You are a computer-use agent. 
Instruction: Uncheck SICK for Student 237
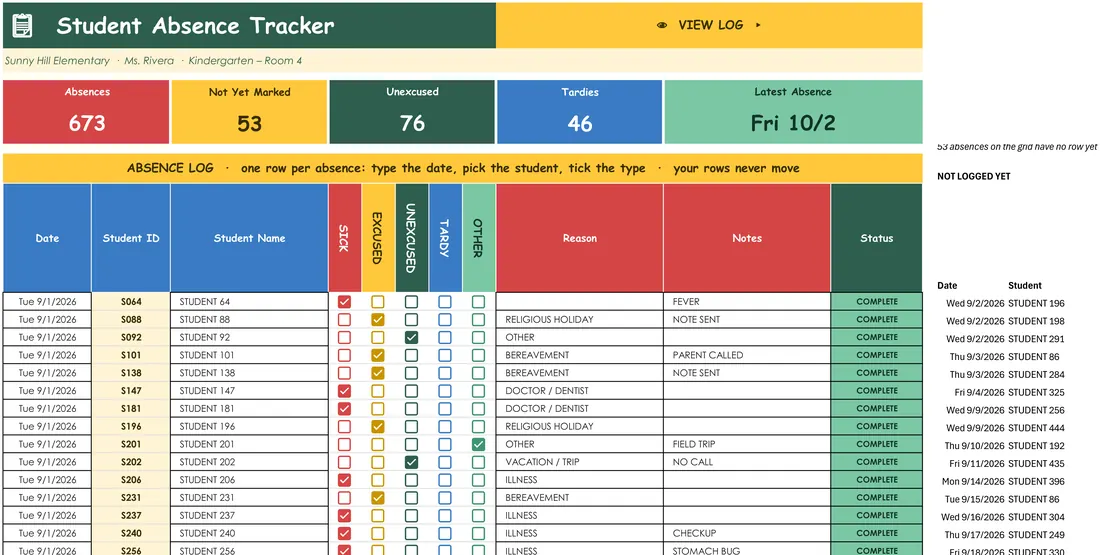coord(344,516)
